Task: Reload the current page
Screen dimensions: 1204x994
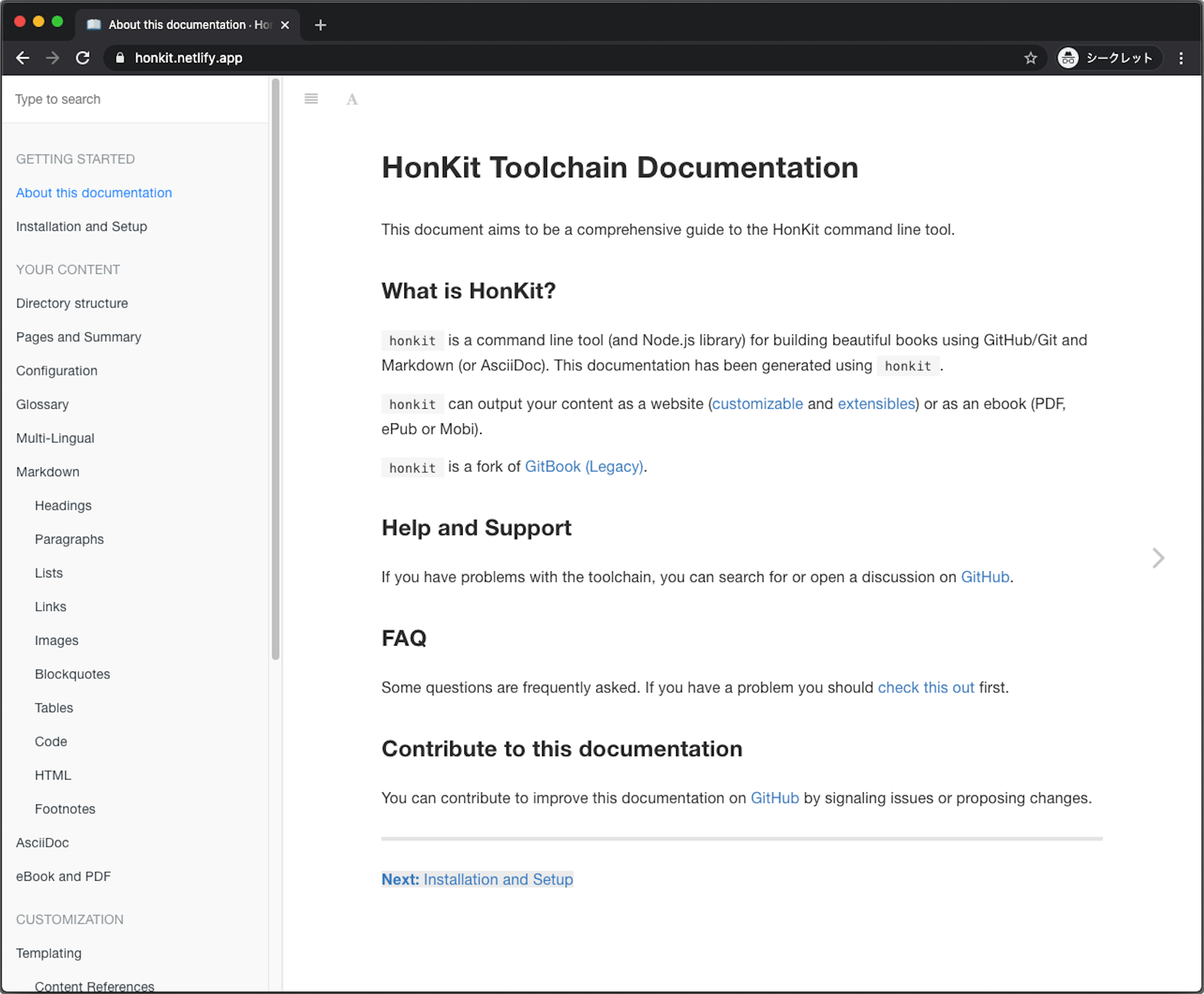Action: pyautogui.click(x=83, y=58)
